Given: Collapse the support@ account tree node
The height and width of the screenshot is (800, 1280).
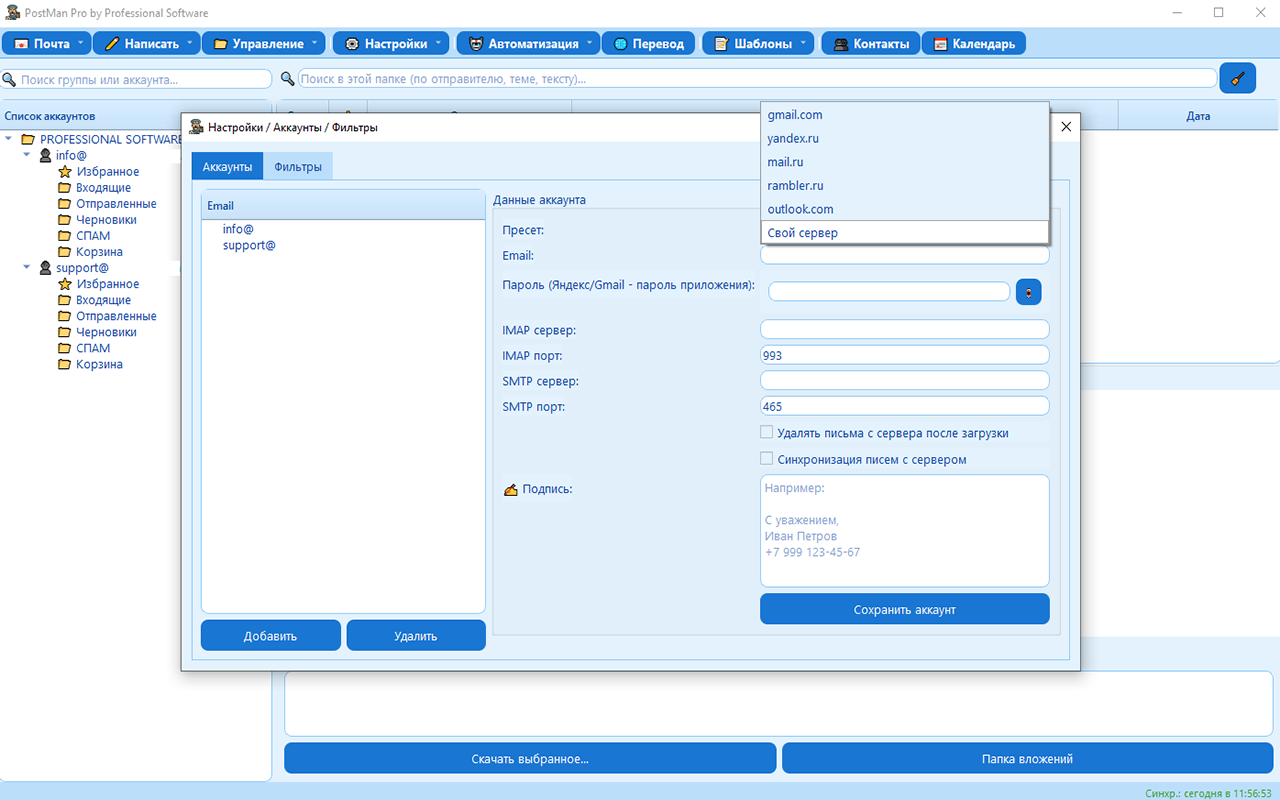Looking at the screenshot, I should [x=27, y=267].
